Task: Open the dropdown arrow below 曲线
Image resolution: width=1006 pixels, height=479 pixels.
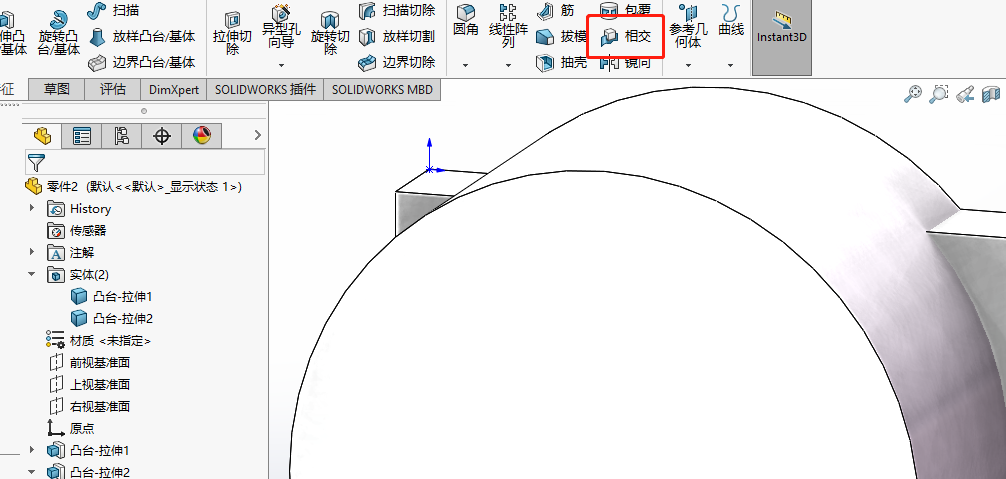Action: click(731, 65)
